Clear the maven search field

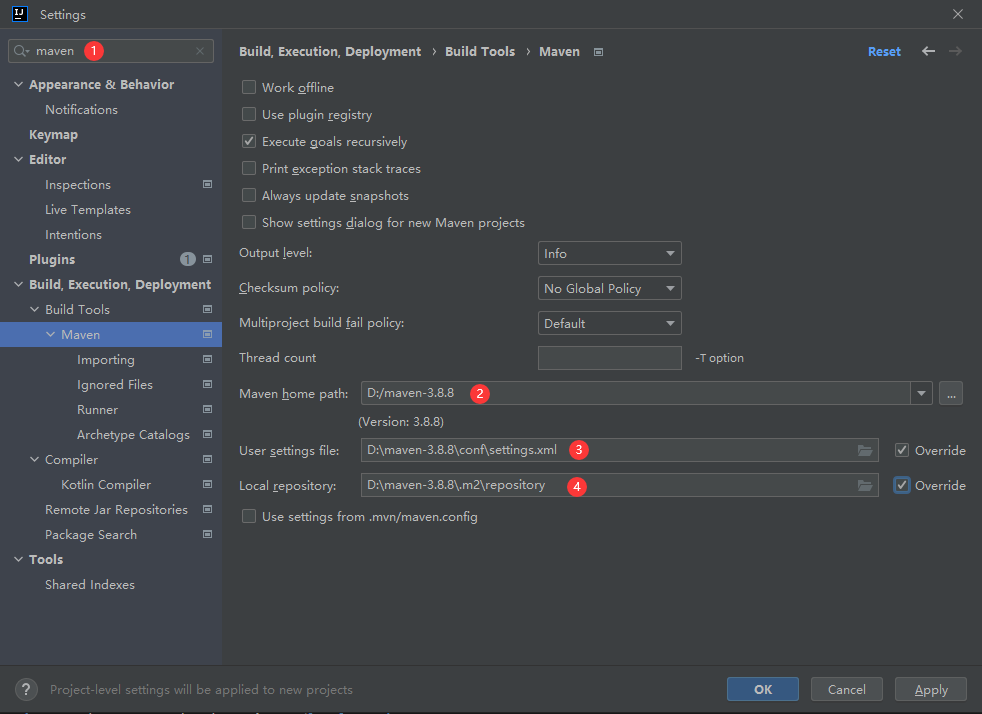pos(200,51)
